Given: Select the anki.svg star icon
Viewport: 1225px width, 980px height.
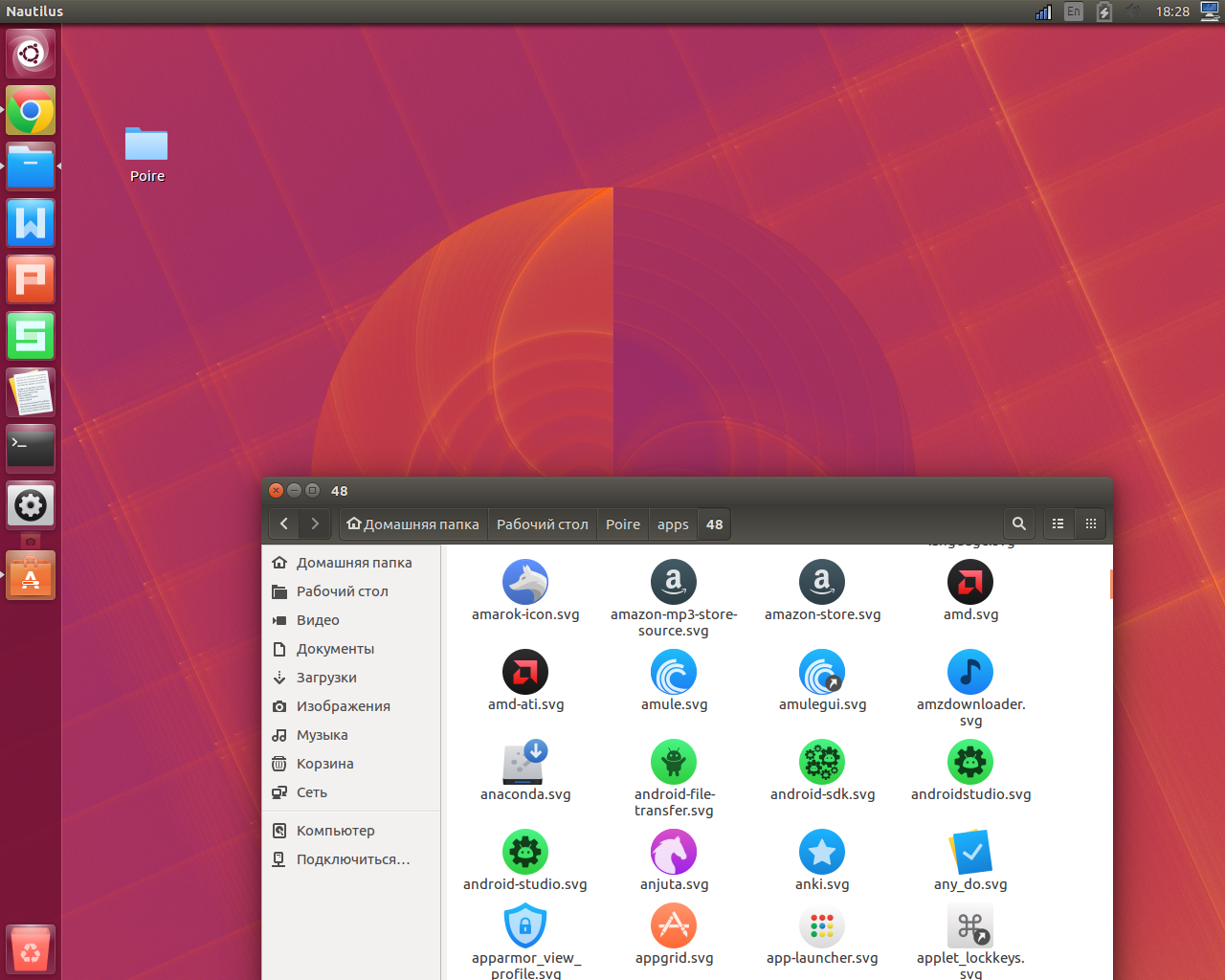Looking at the screenshot, I should (x=822, y=852).
